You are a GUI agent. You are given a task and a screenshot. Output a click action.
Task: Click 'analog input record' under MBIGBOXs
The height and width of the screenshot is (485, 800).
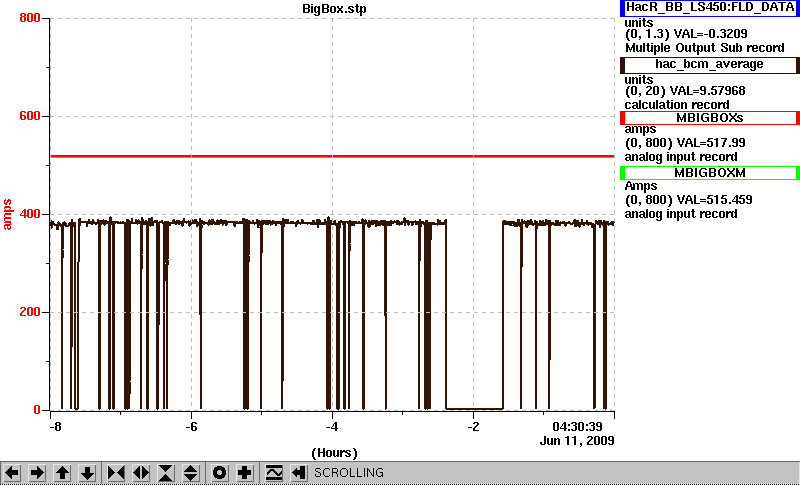pyautogui.click(x=681, y=157)
